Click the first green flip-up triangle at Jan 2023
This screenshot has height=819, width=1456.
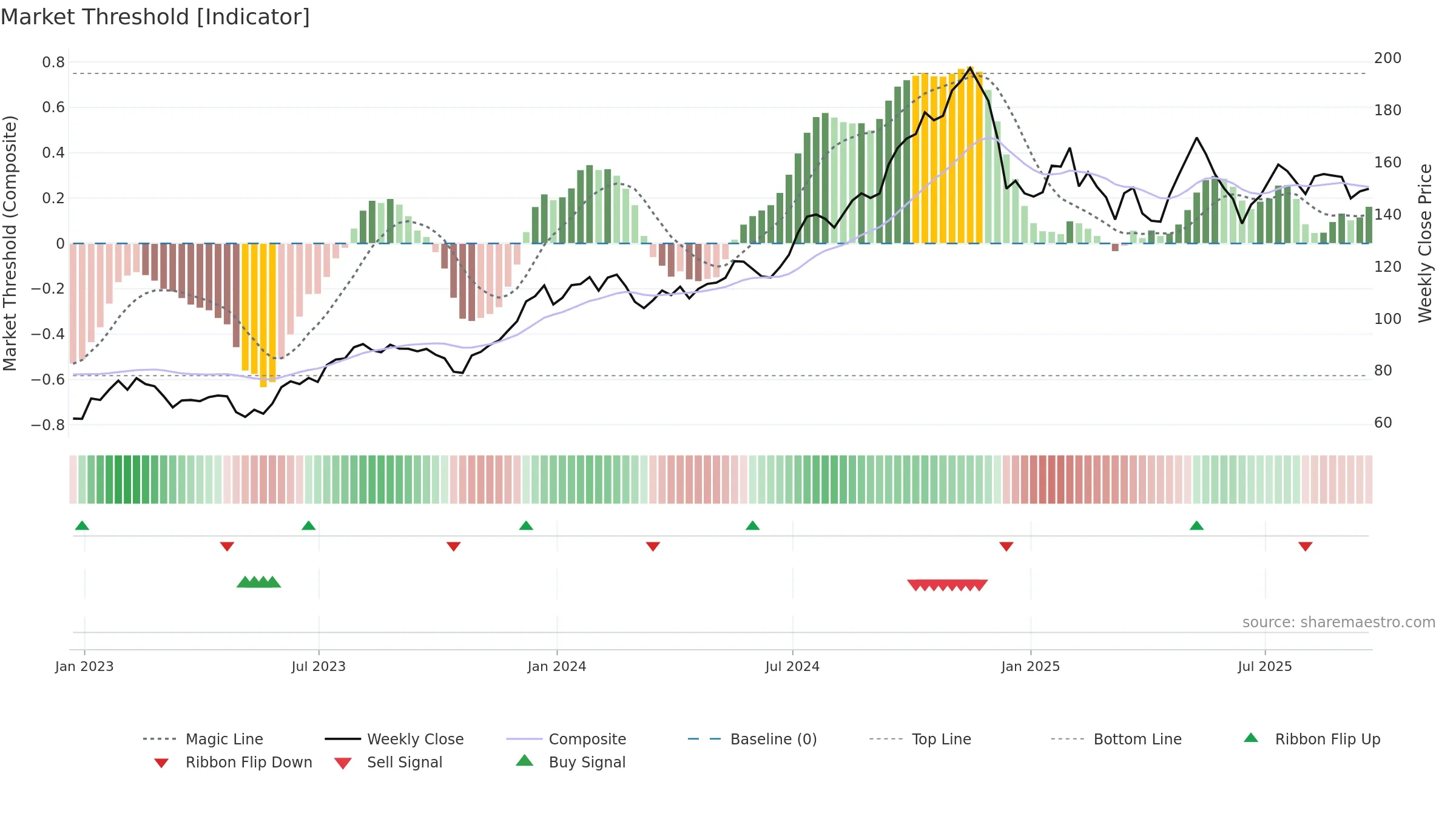tap(82, 525)
